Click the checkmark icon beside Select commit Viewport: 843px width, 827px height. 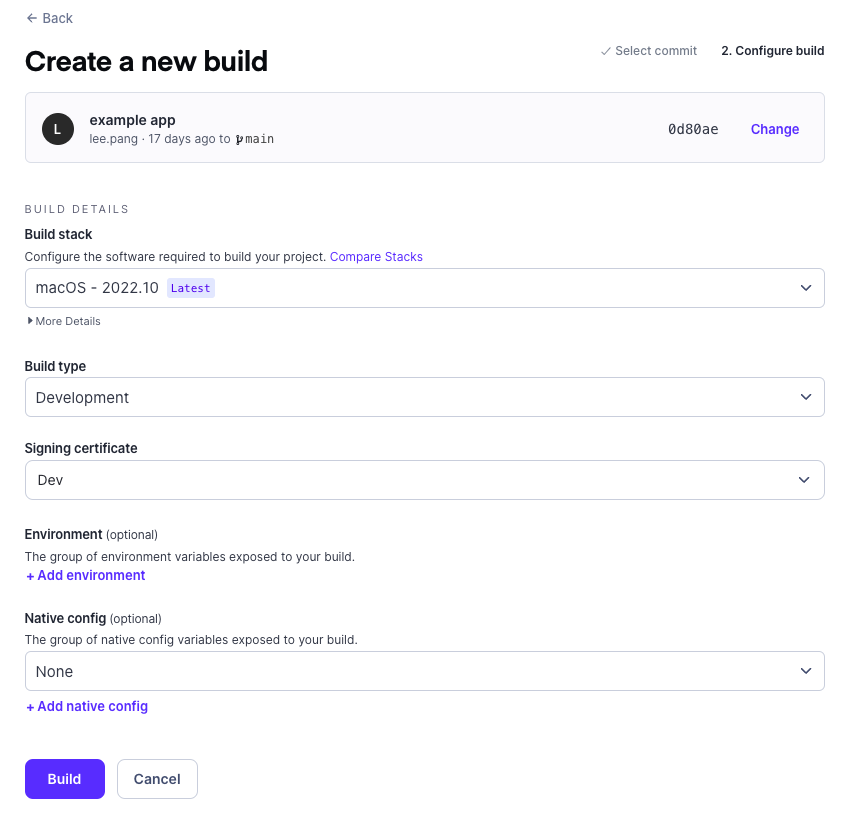click(x=606, y=51)
